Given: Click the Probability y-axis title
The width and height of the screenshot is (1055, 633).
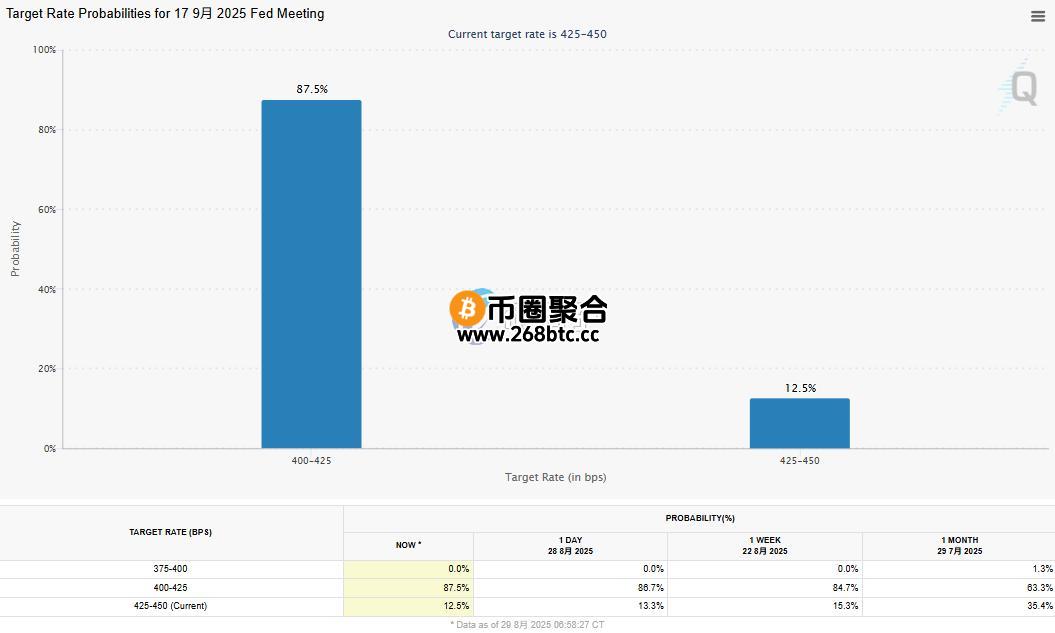Looking at the screenshot, I should [x=15, y=248].
